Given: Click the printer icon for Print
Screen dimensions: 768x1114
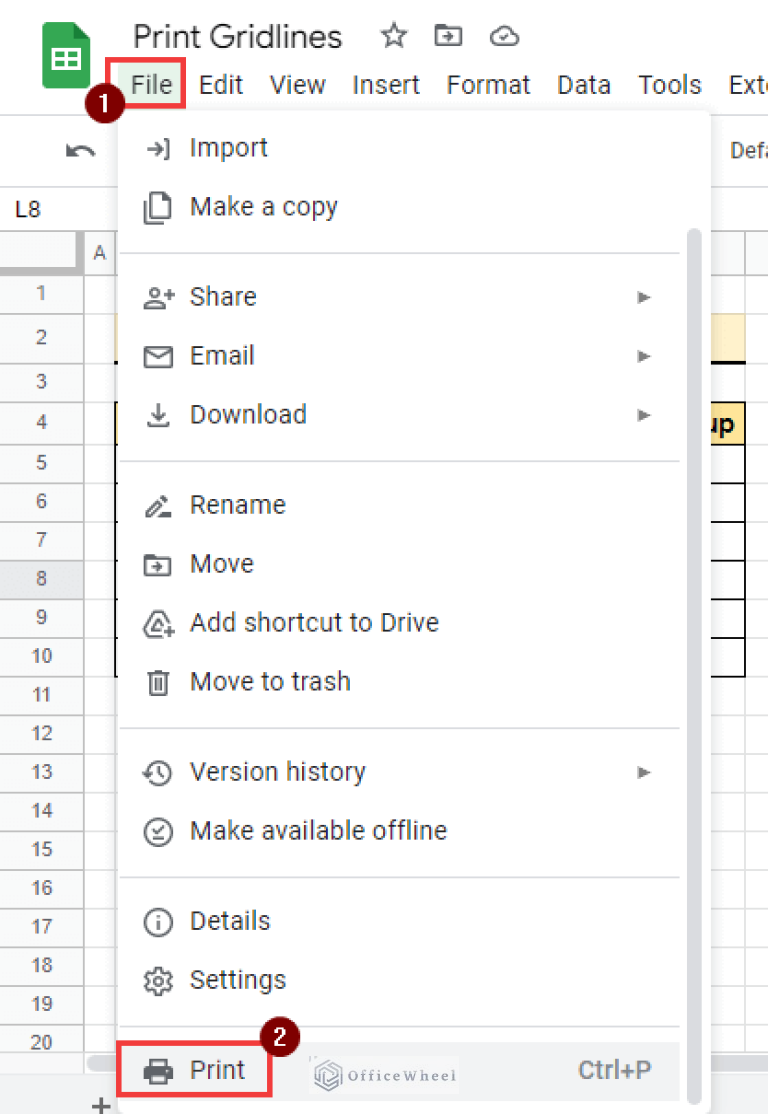Looking at the screenshot, I should click(158, 1071).
